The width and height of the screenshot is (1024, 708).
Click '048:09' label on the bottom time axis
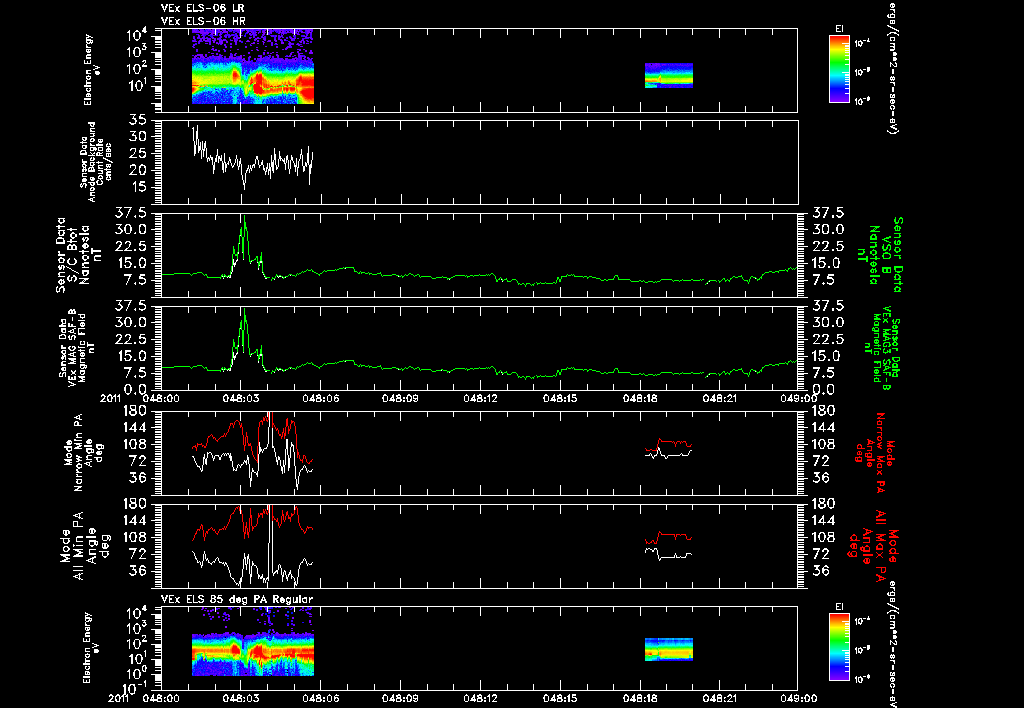[400, 698]
